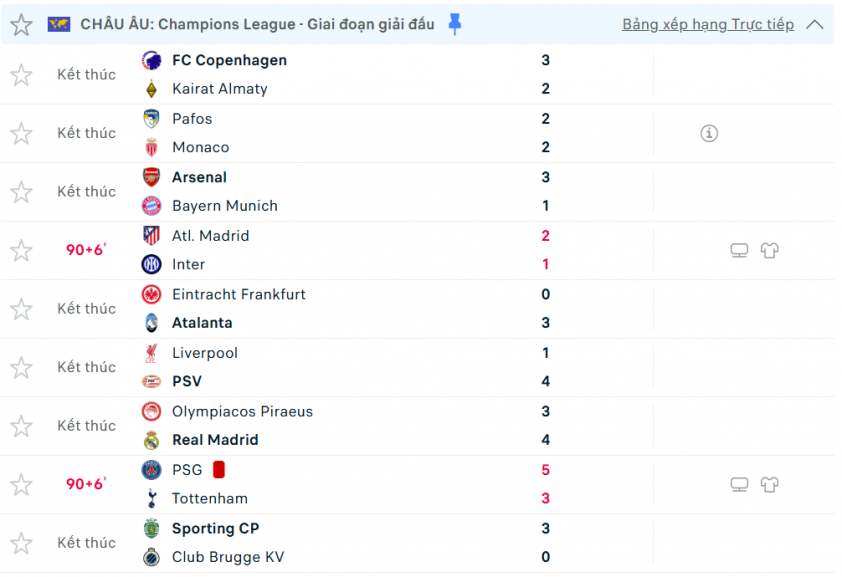Collapse the Champions League section chevron
This screenshot has width=842, height=577.
tap(815, 24)
